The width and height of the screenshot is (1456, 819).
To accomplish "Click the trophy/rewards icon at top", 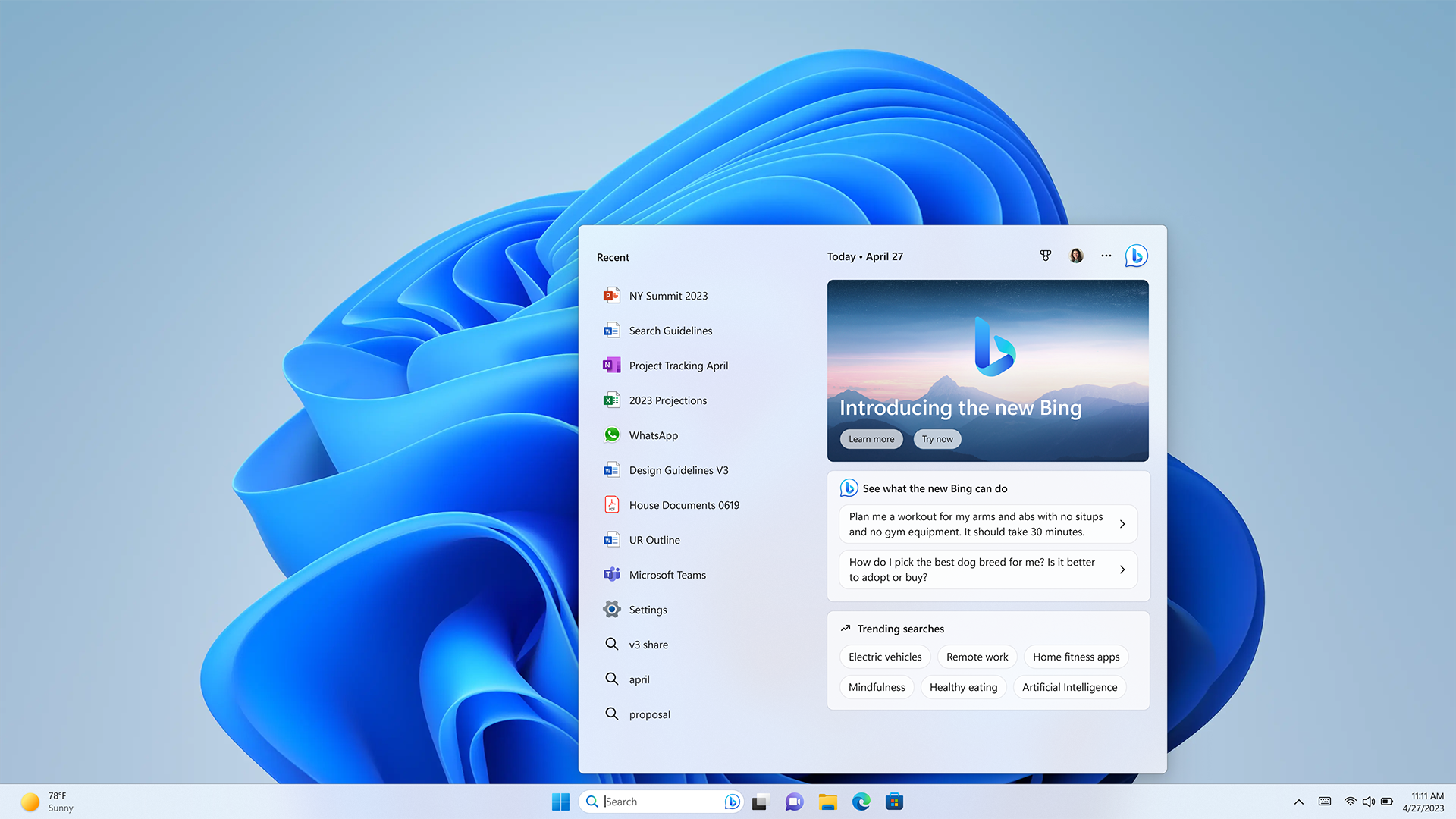I will [1044, 255].
